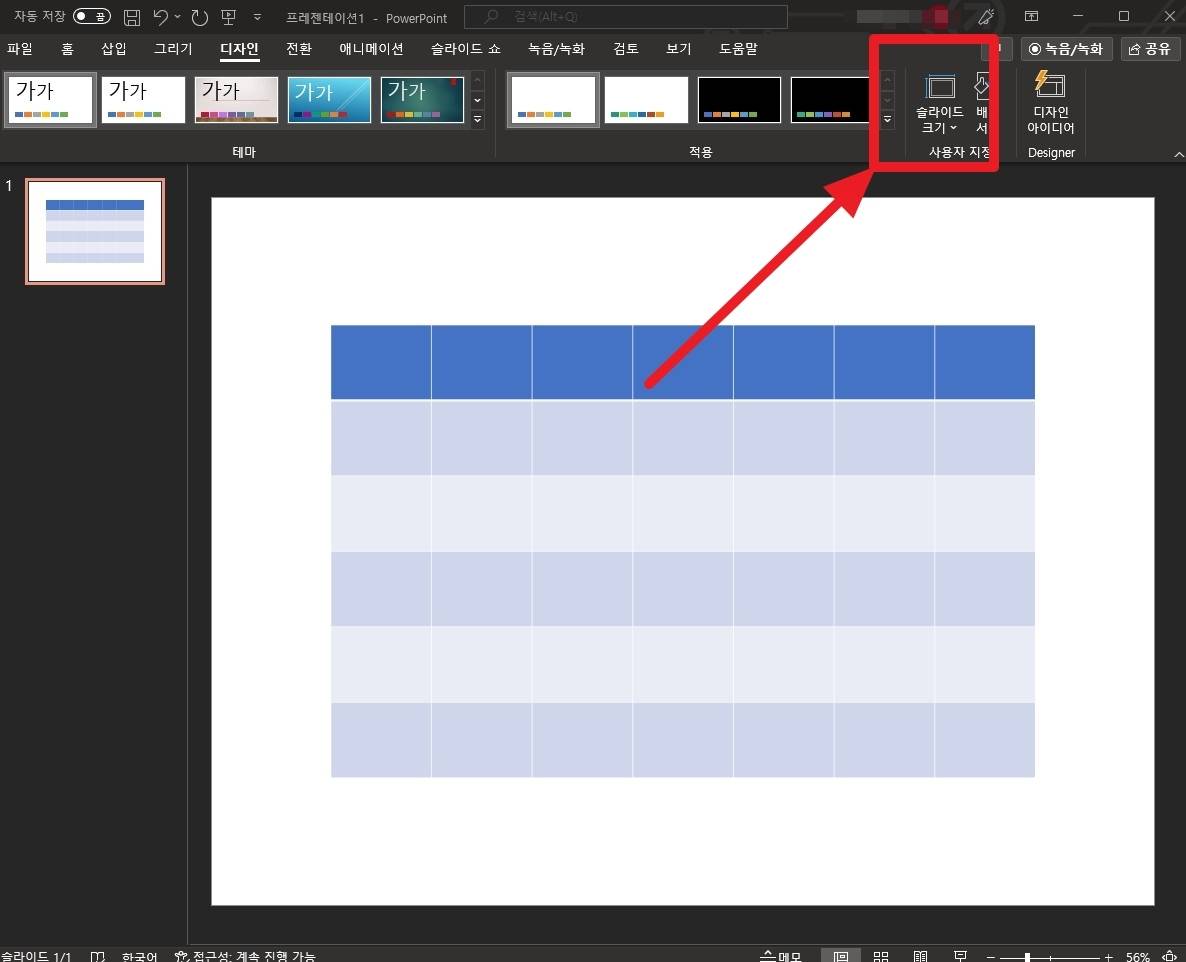Screen dimensions: 1186x962
Task: Open the Customize Quick Access Toolbar dropdown
Action: (257, 17)
